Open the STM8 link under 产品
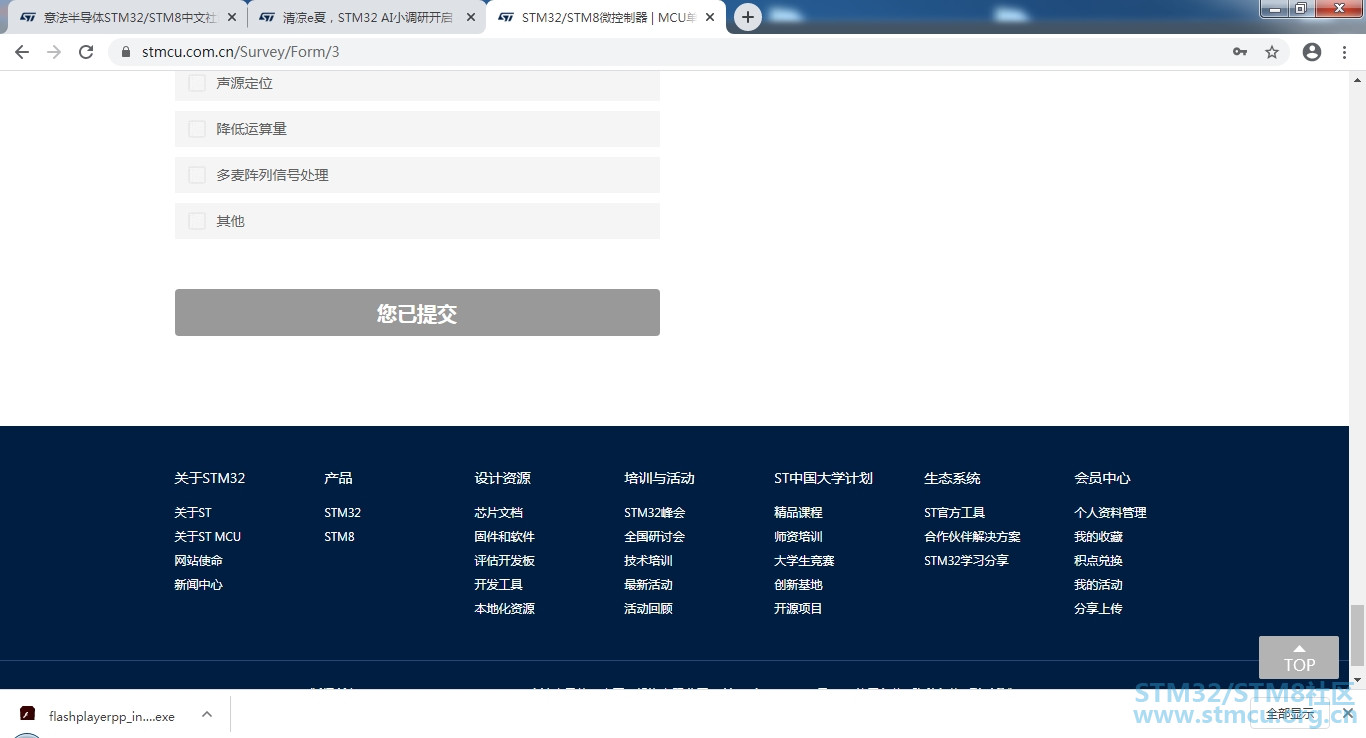This screenshot has width=1366, height=738. click(340, 537)
